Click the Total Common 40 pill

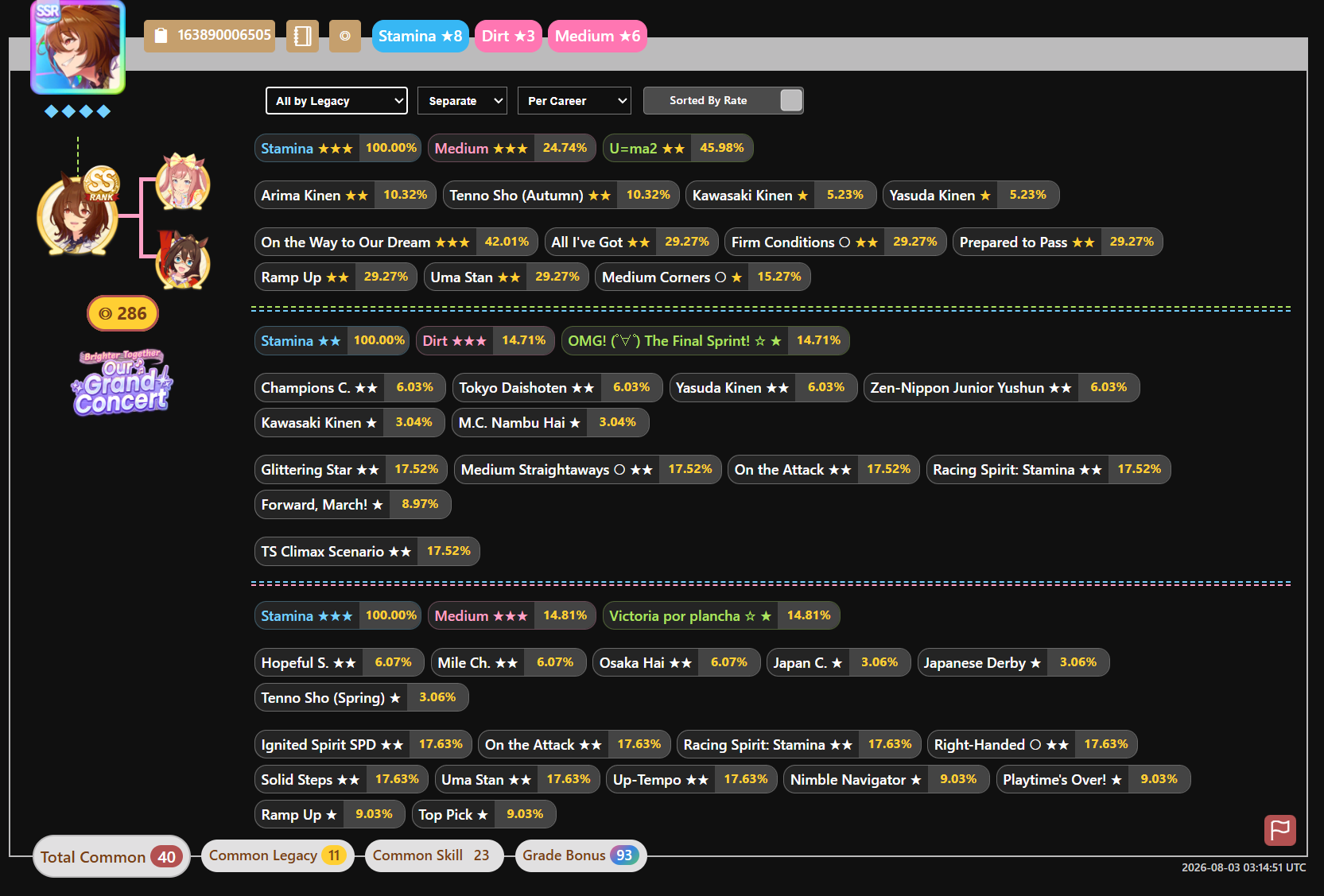pyautogui.click(x=111, y=856)
